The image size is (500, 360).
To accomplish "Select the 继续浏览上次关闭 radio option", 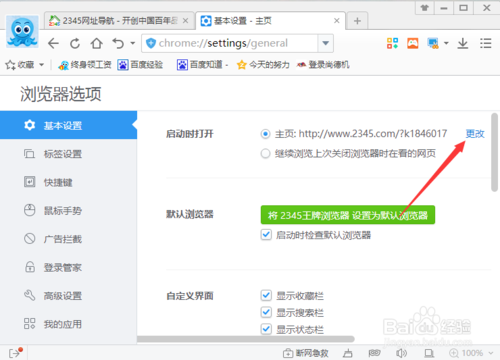I will (x=265, y=154).
